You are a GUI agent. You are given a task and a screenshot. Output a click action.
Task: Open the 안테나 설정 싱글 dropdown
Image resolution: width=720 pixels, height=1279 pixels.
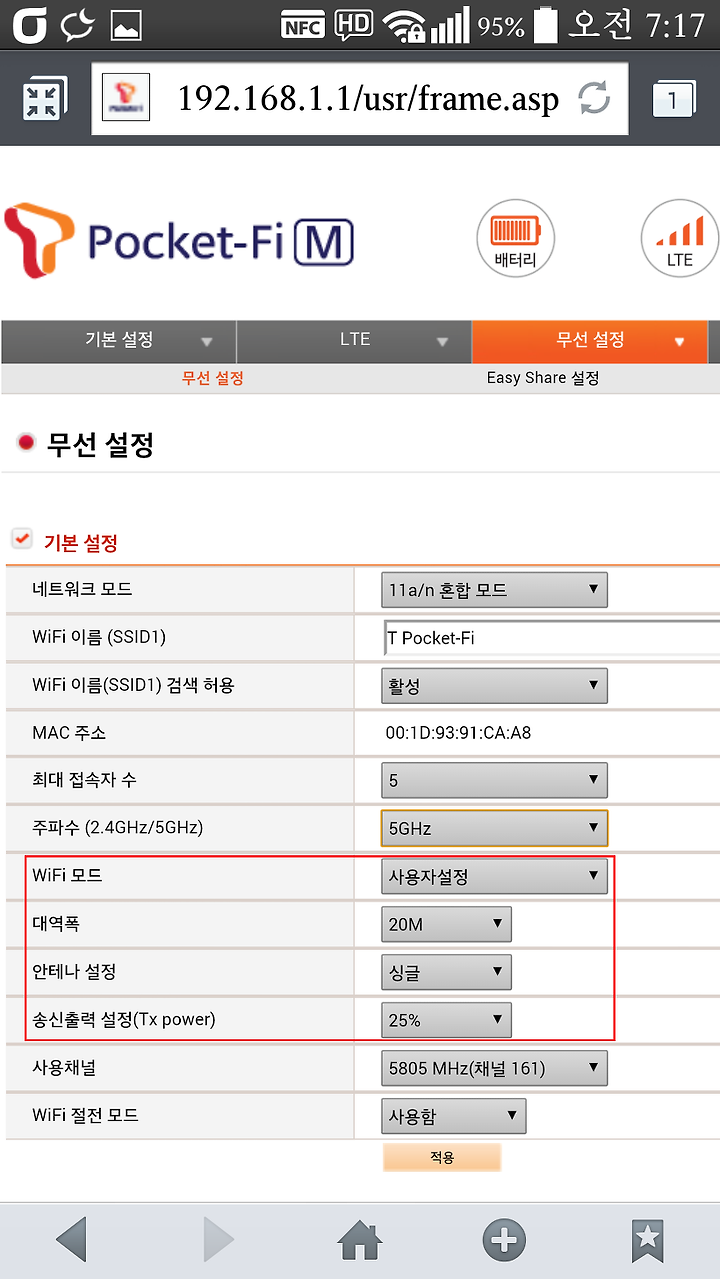click(447, 972)
